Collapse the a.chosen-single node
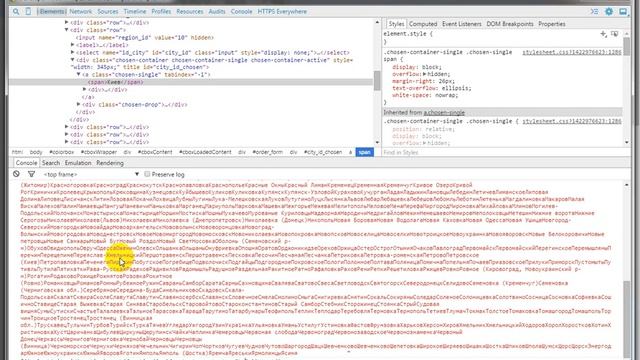This screenshot has width=640, height=360. click(79, 75)
